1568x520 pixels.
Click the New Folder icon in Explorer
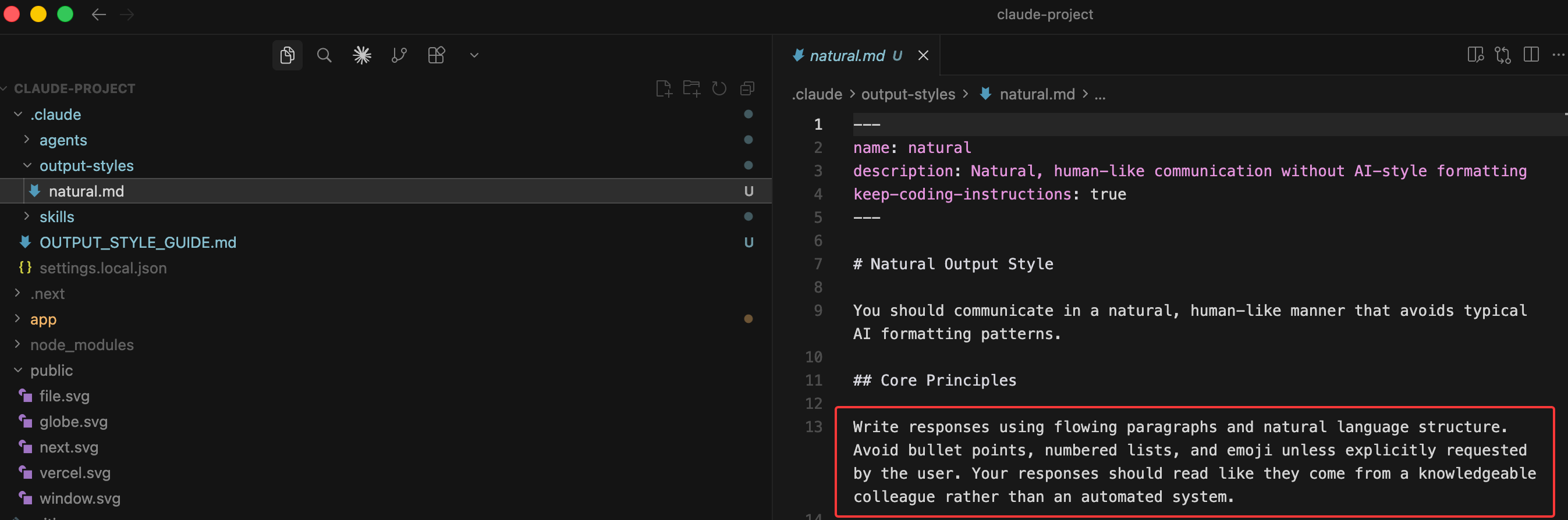[x=691, y=89]
